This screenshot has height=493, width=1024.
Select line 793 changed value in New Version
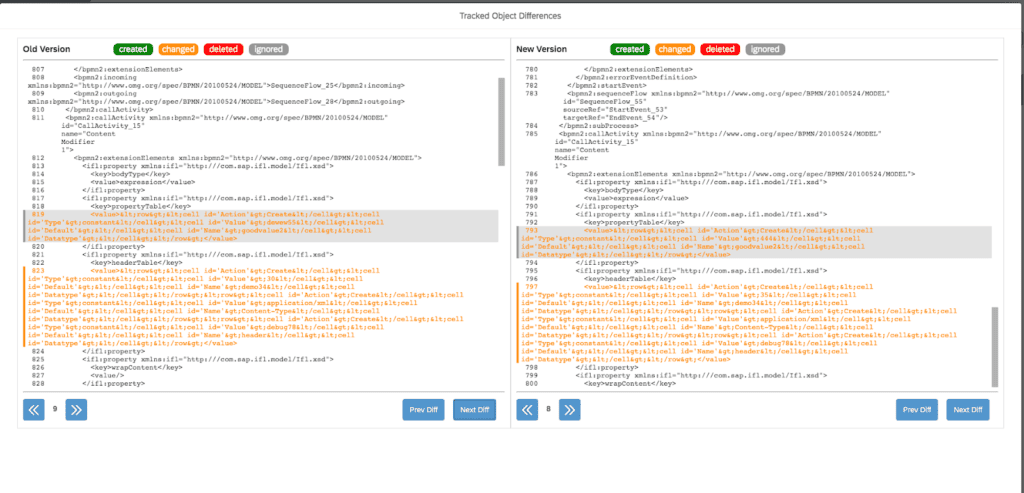pyautogui.click(x=754, y=242)
